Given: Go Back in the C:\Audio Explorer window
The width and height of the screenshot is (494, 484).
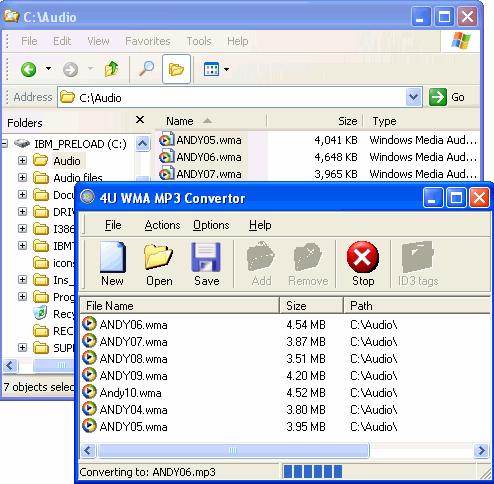Looking at the screenshot, I should [x=29, y=69].
